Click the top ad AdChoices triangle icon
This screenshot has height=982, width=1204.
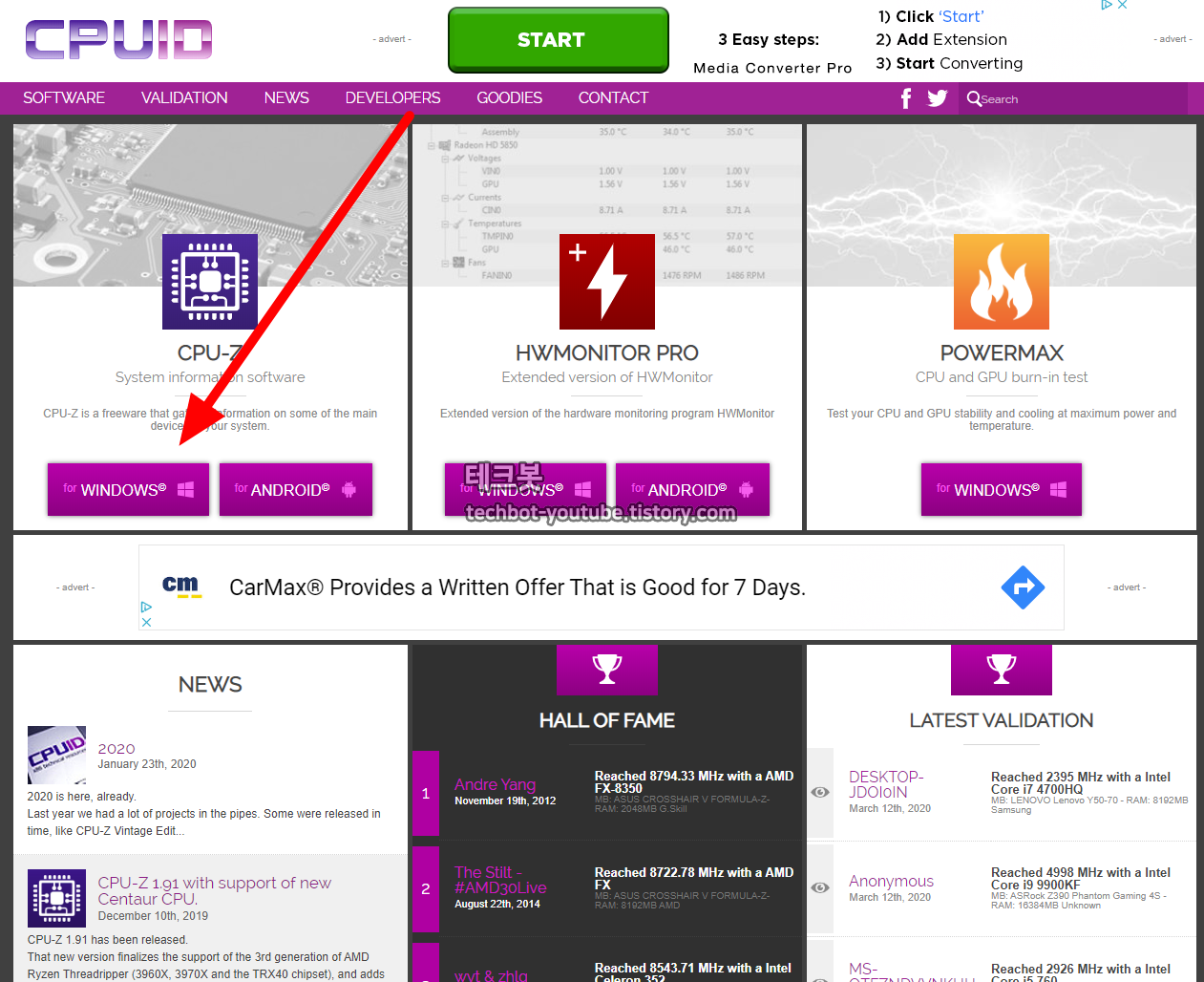click(1107, 5)
